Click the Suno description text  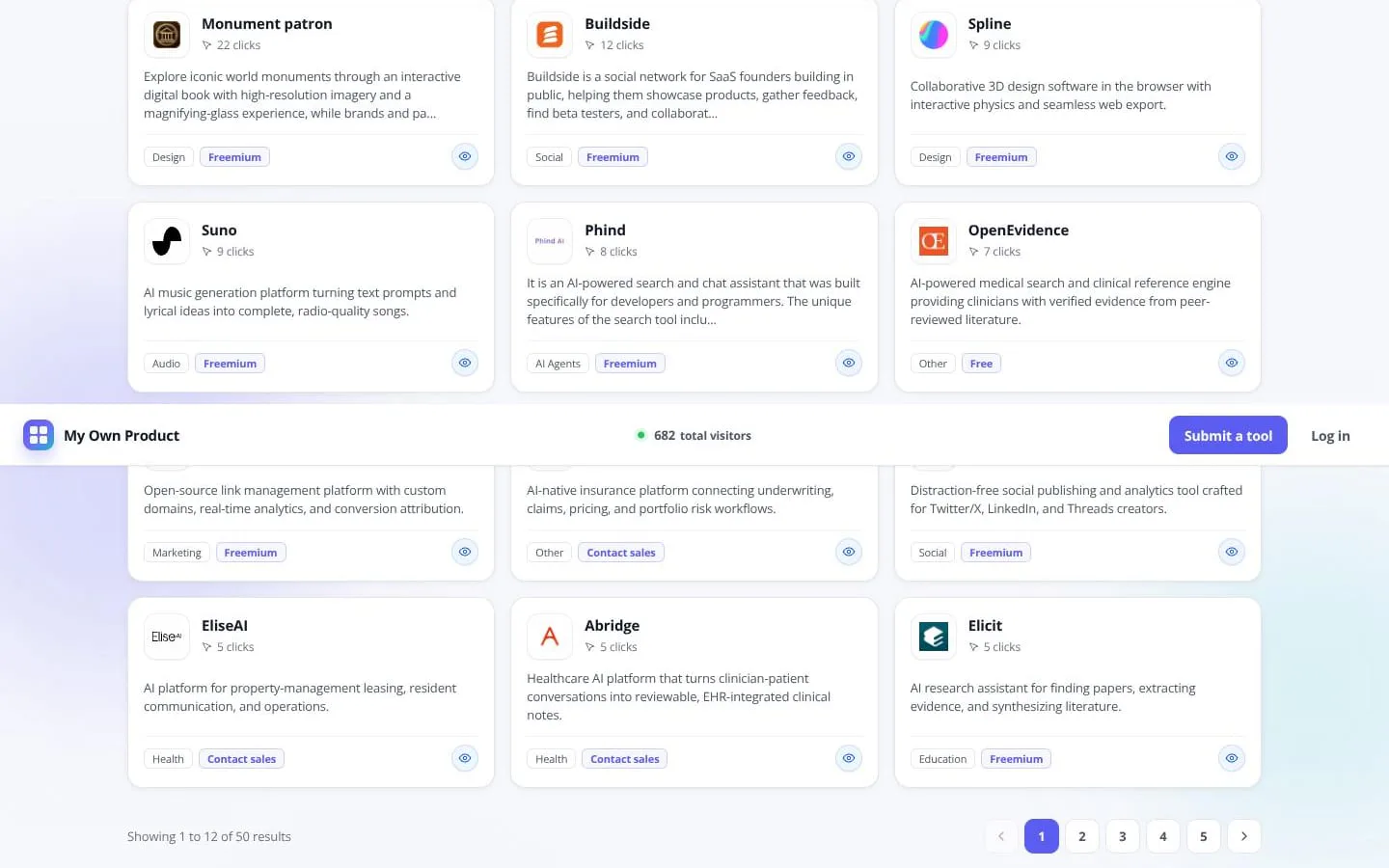click(300, 302)
